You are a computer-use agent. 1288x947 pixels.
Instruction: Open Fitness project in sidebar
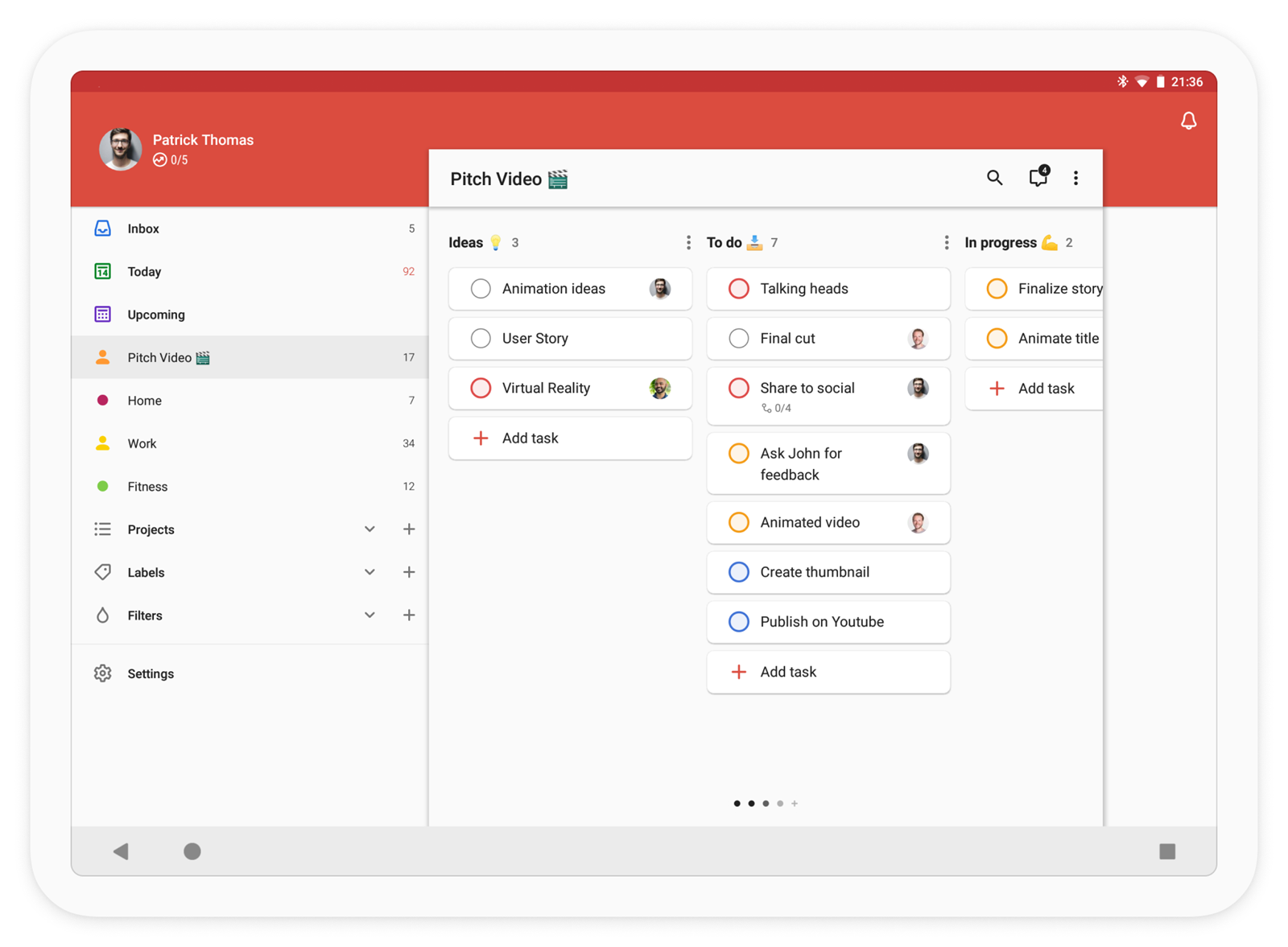point(250,486)
